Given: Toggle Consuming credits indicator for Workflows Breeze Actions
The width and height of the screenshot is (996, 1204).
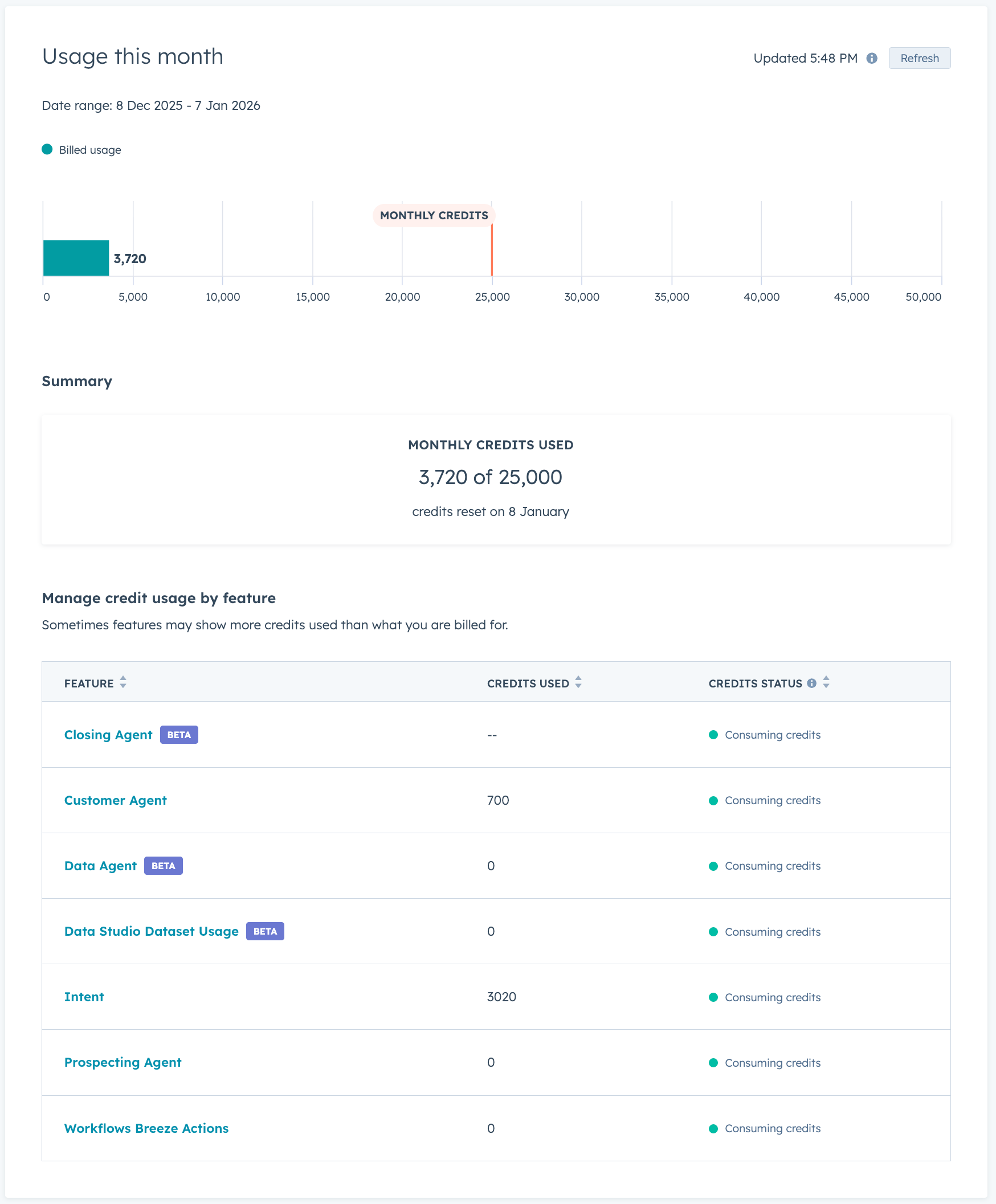Looking at the screenshot, I should click(x=713, y=1128).
